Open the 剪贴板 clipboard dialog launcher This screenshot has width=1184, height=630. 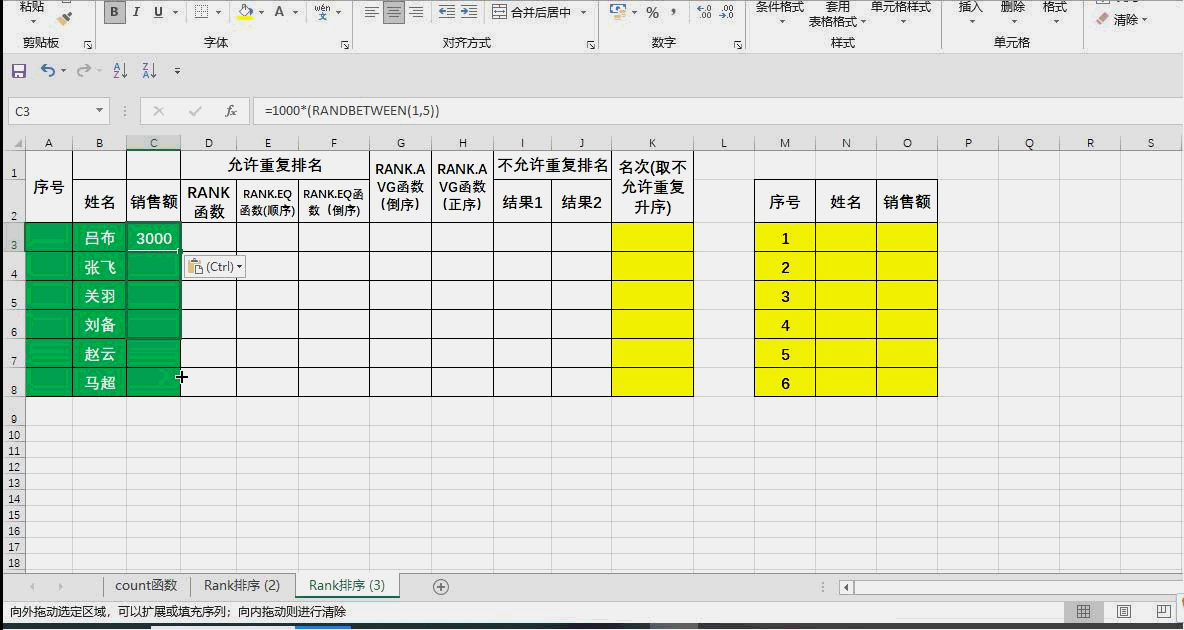point(88,45)
